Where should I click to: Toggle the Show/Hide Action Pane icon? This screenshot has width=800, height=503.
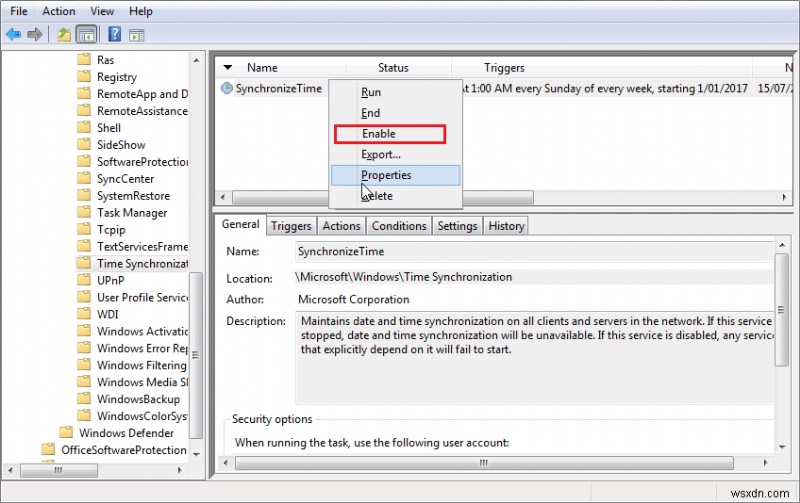pos(137,35)
